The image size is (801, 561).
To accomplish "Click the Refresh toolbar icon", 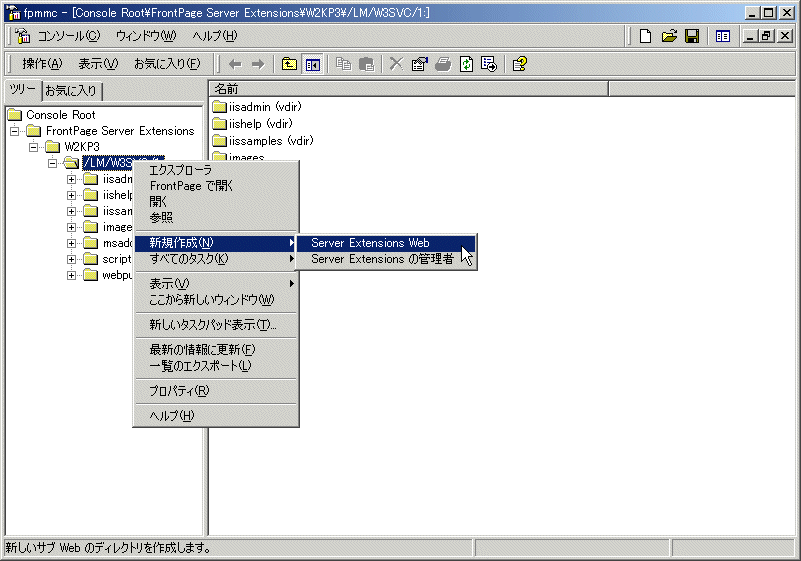I will pos(466,64).
